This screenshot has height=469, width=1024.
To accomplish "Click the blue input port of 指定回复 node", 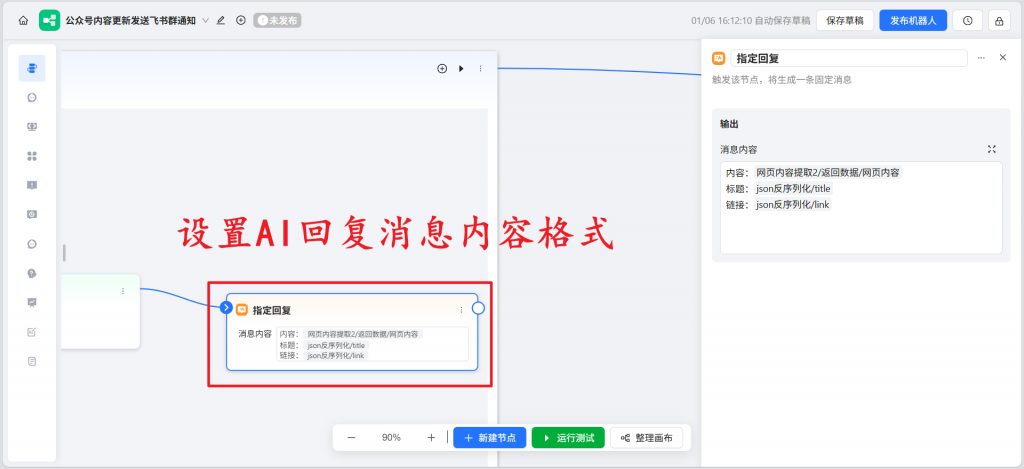I will 227,308.
